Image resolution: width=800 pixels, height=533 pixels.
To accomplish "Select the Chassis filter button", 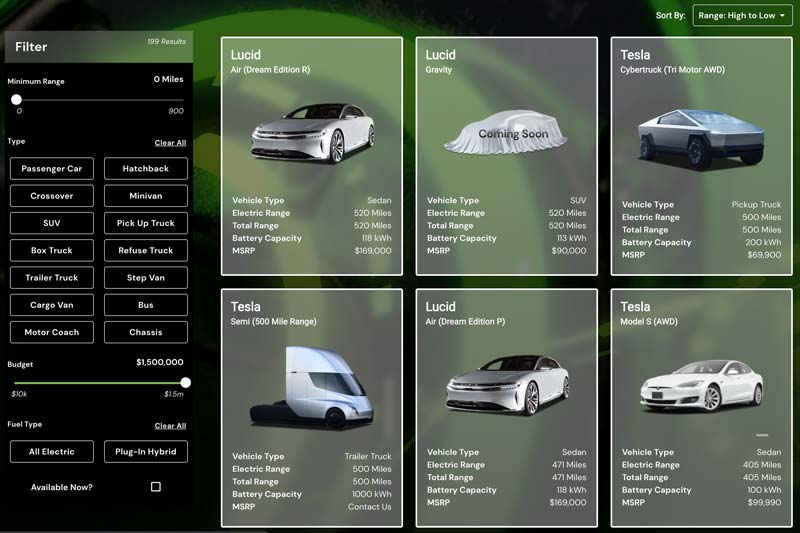I will [x=145, y=332].
